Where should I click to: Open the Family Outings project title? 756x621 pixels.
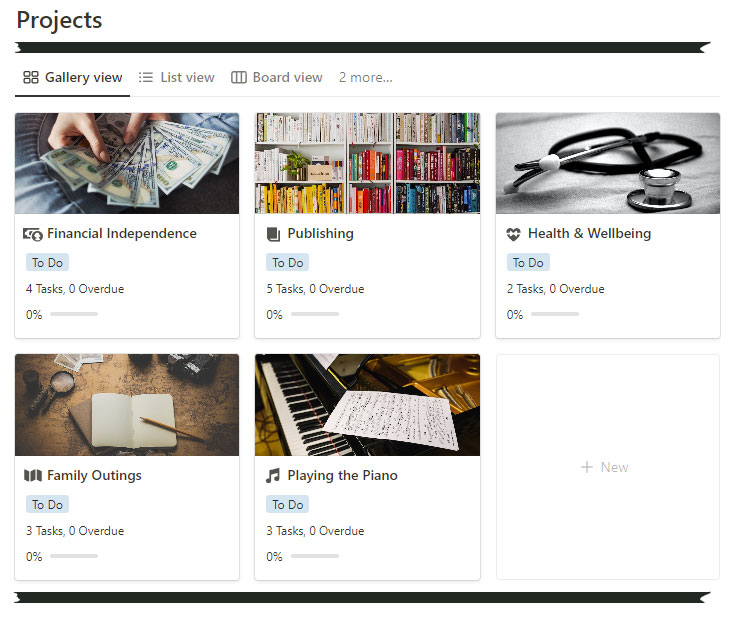[94, 476]
